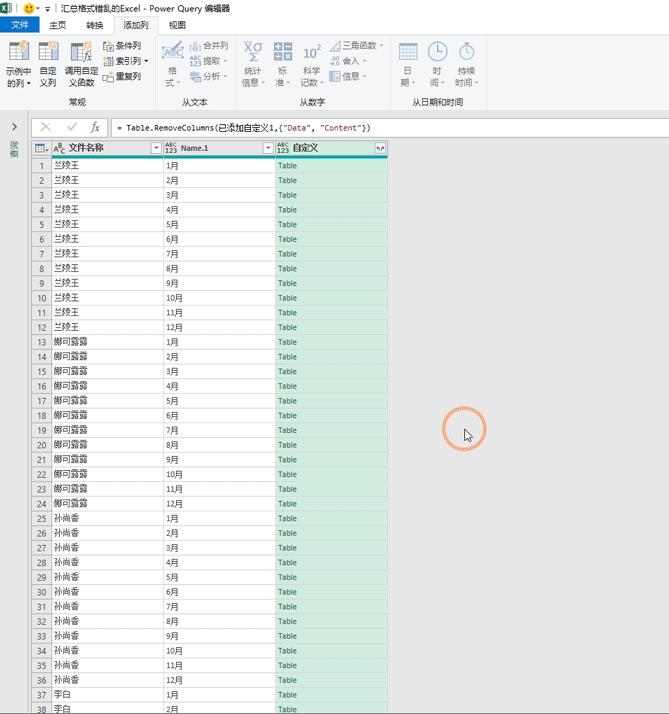
Task: Click Merge Columns (合并列)
Action: (209, 46)
